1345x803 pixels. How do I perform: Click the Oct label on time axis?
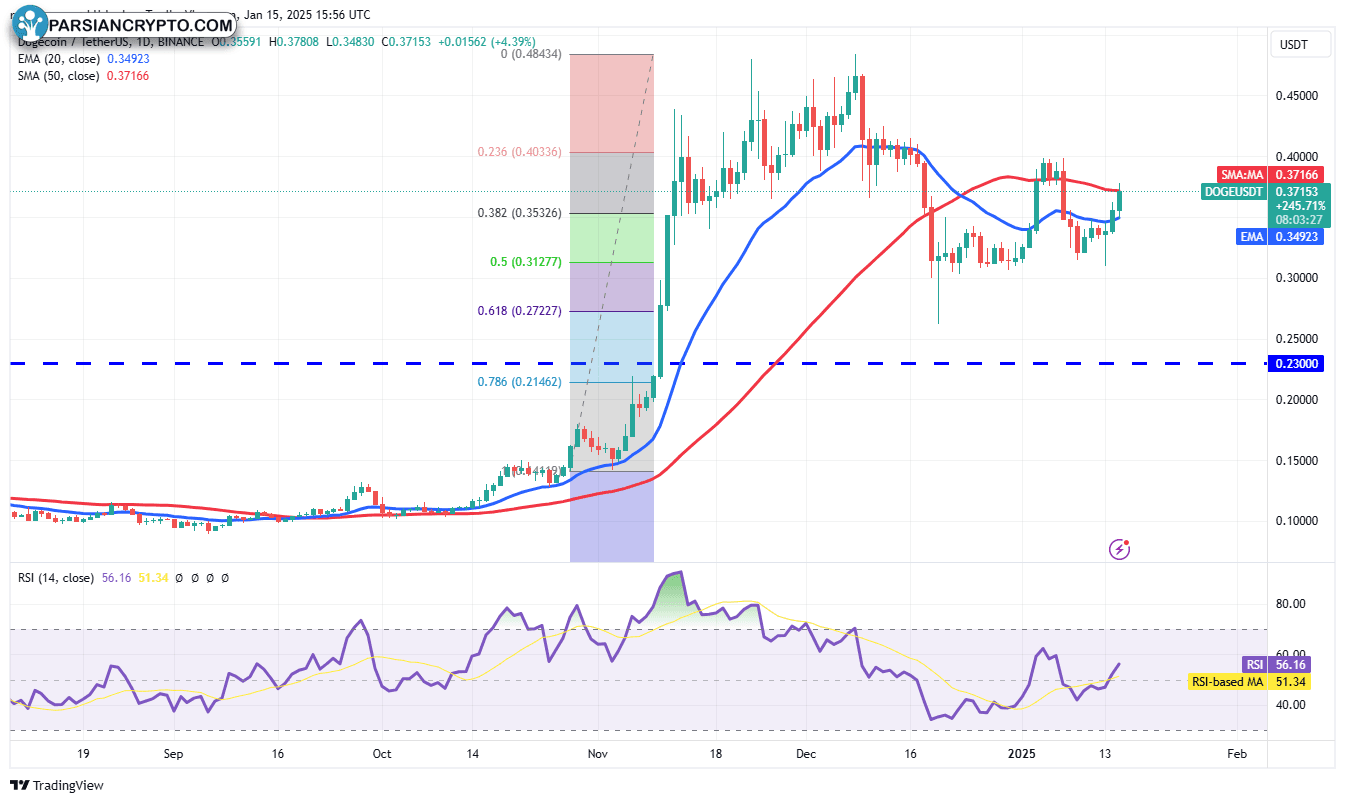381,754
